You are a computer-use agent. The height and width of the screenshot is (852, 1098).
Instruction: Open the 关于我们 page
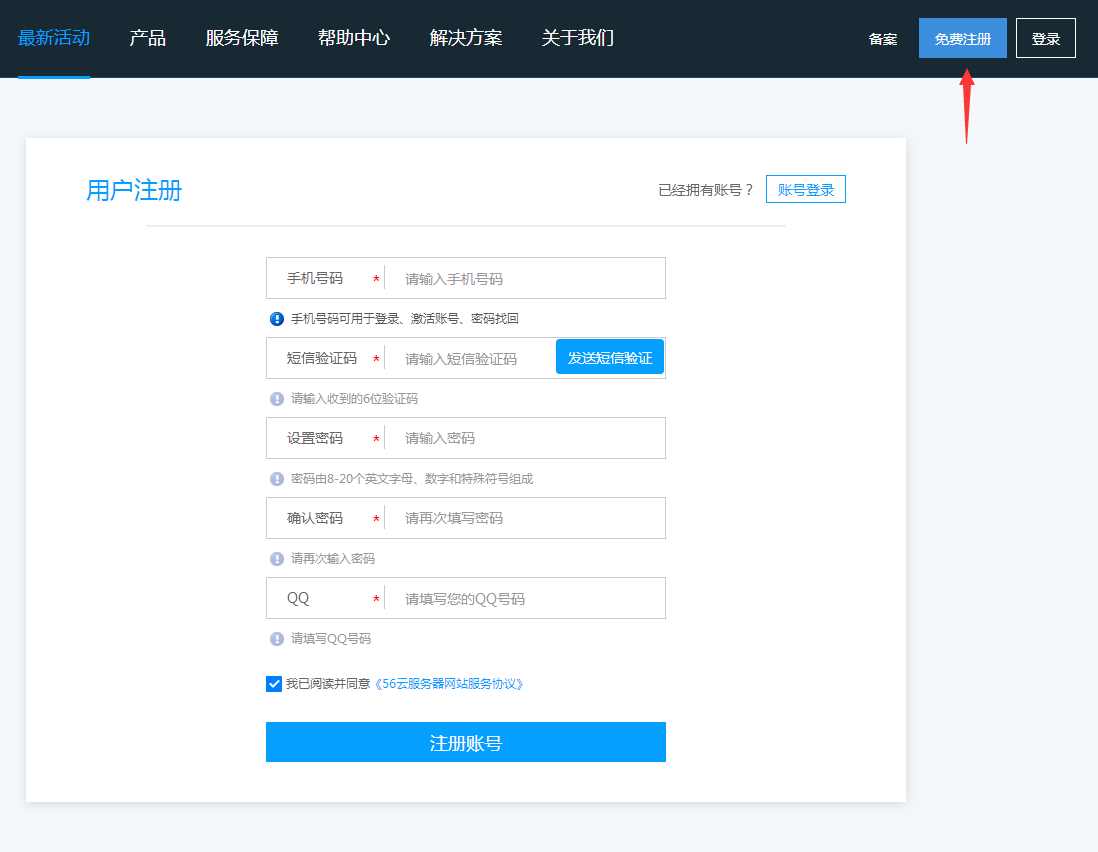click(578, 39)
